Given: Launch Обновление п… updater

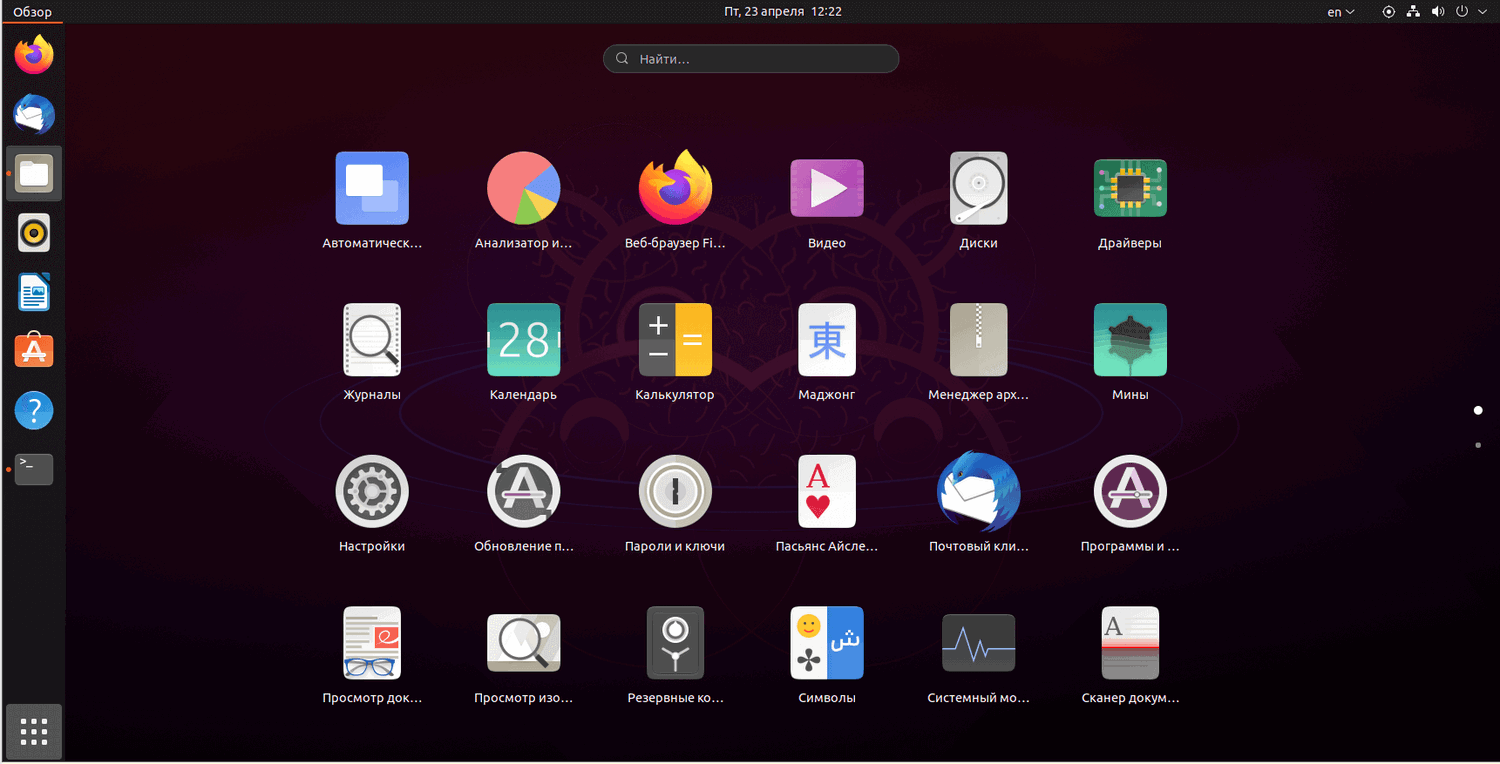Looking at the screenshot, I should pos(523,492).
